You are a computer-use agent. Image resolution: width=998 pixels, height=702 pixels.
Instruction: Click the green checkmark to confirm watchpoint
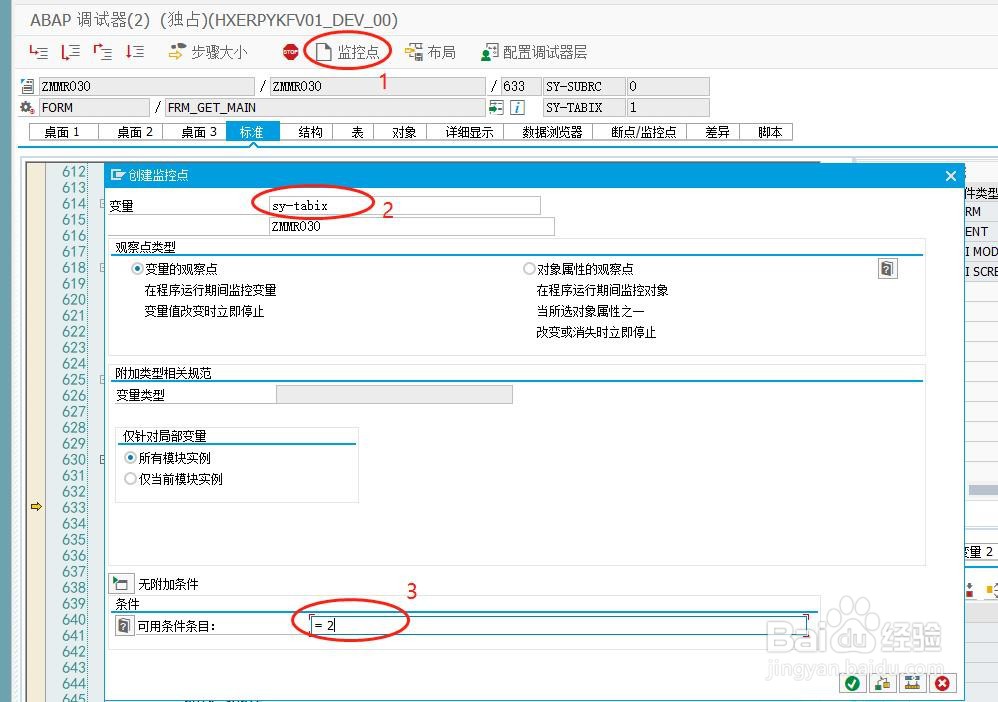[x=852, y=683]
